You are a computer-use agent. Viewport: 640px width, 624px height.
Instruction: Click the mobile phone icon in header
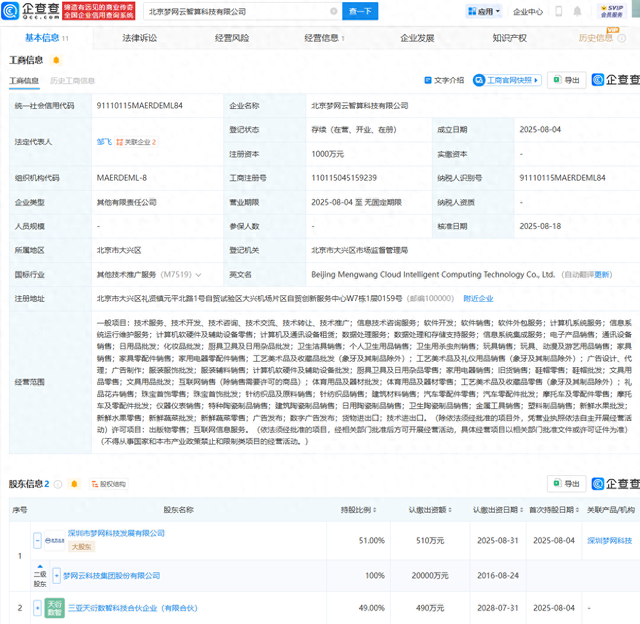[559, 11]
